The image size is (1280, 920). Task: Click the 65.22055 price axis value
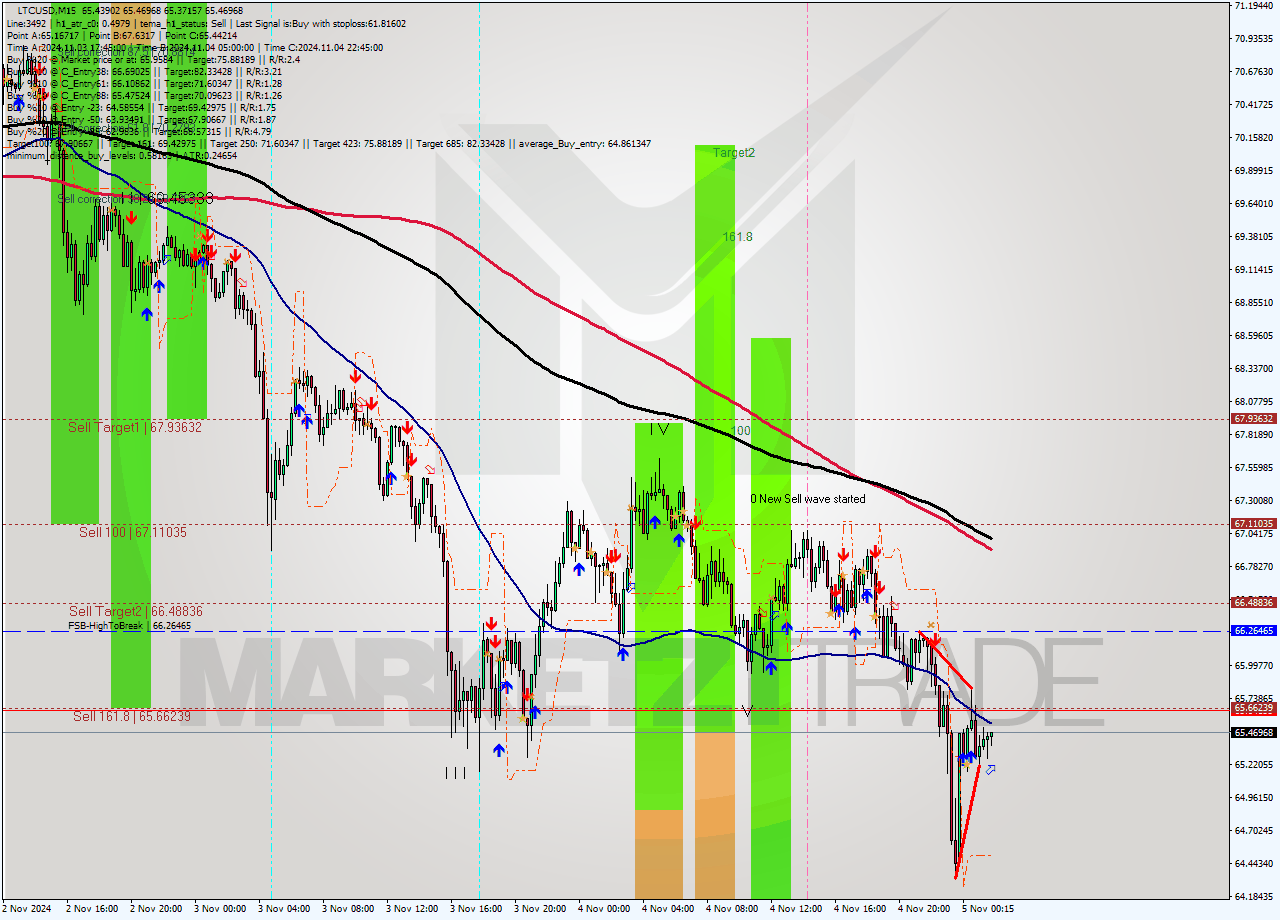pos(1253,764)
